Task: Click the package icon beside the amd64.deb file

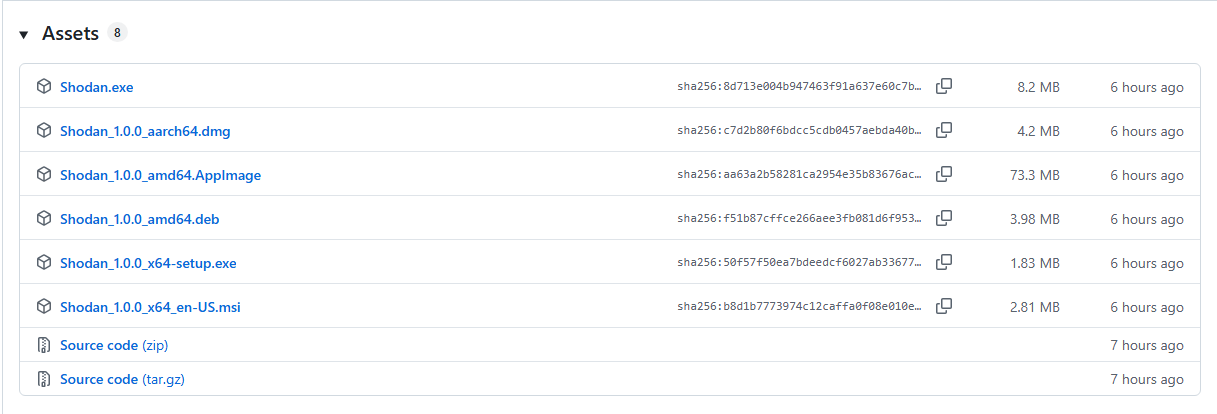Action: pyautogui.click(x=44, y=219)
